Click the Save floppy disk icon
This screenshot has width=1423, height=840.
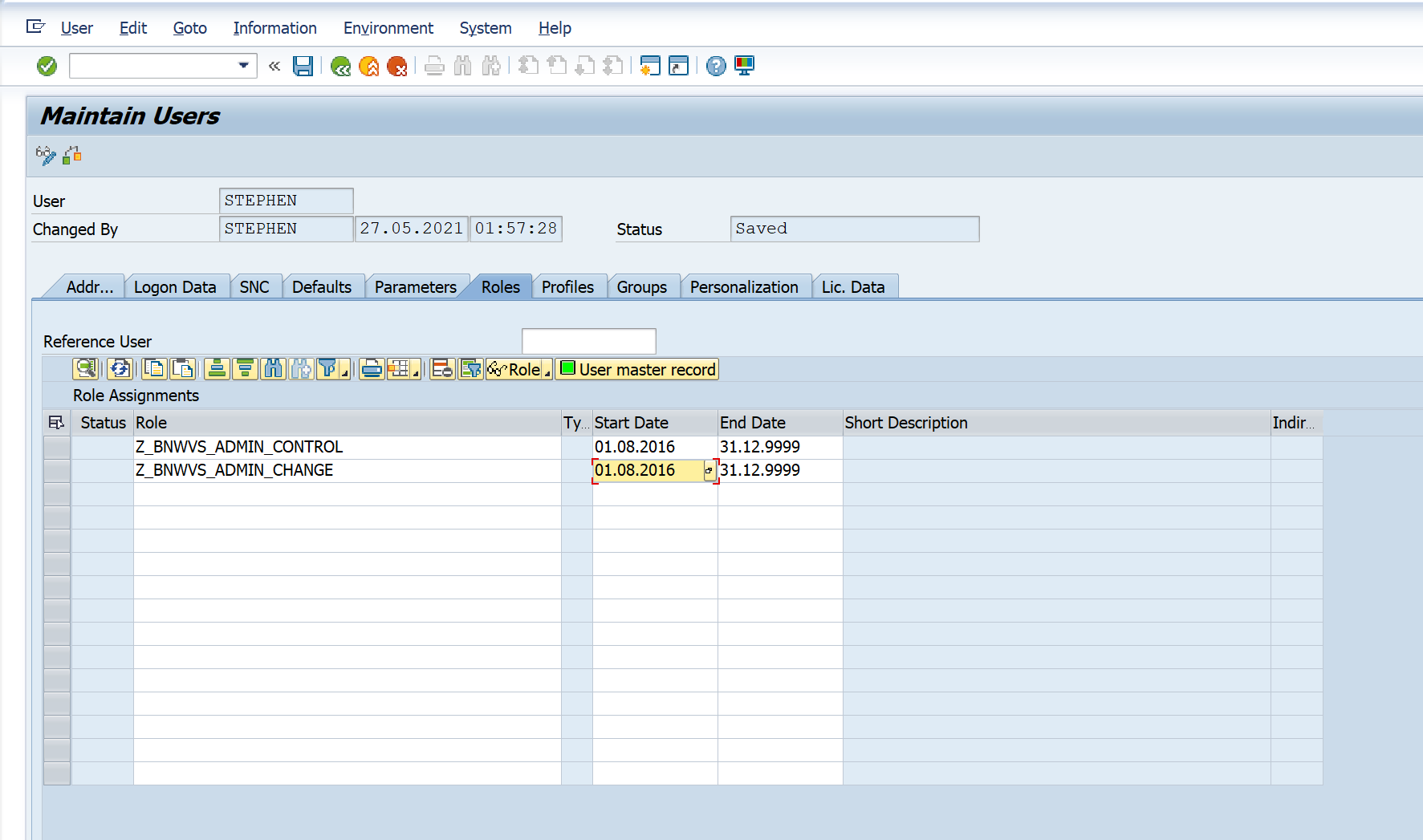[303, 66]
